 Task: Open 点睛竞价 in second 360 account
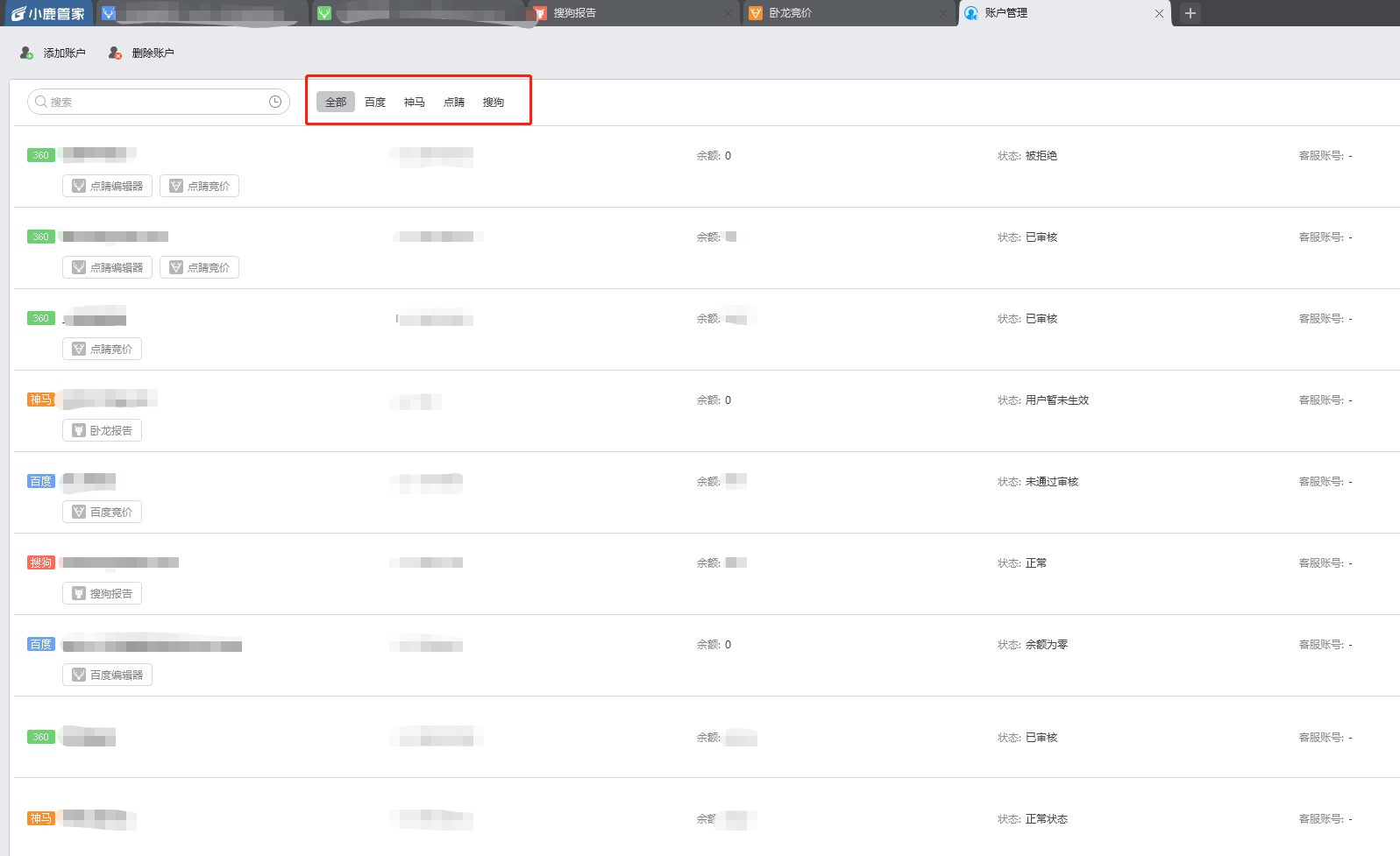tap(199, 267)
